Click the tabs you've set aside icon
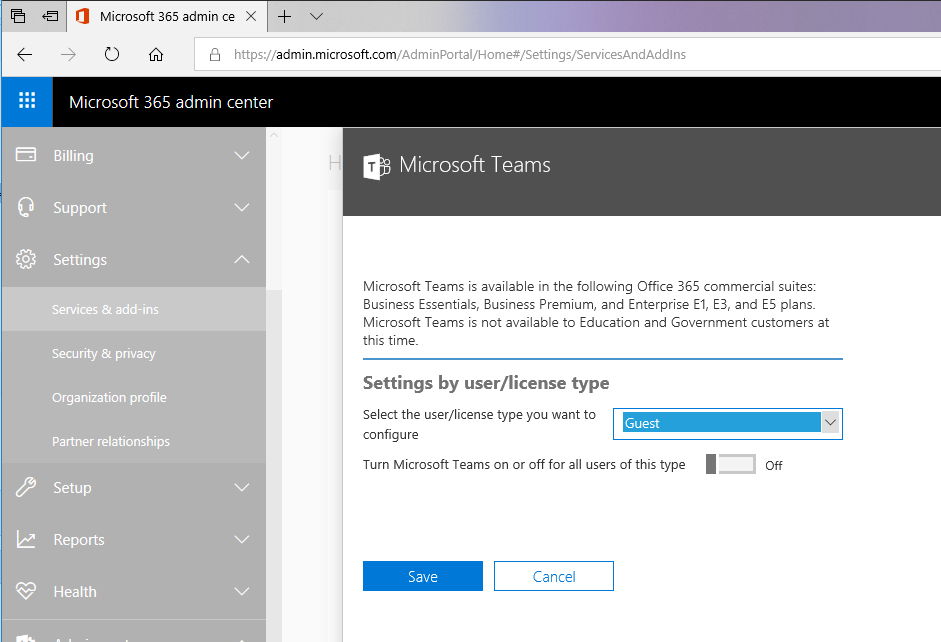The width and height of the screenshot is (941, 642). pyautogui.click(x=18, y=16)
